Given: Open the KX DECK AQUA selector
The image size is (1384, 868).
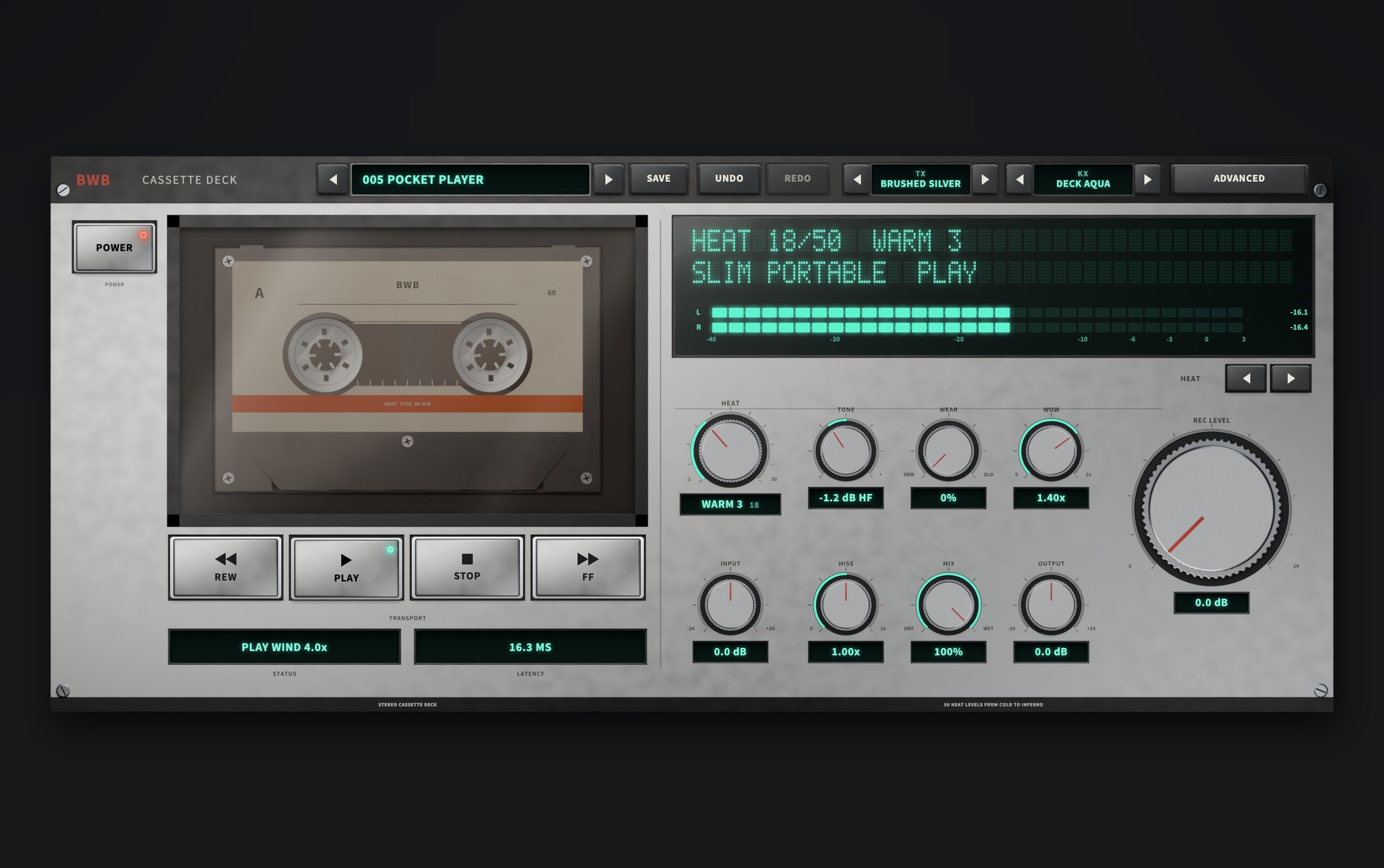Looking at the screenshot, I should click(x=1083, y=180).
